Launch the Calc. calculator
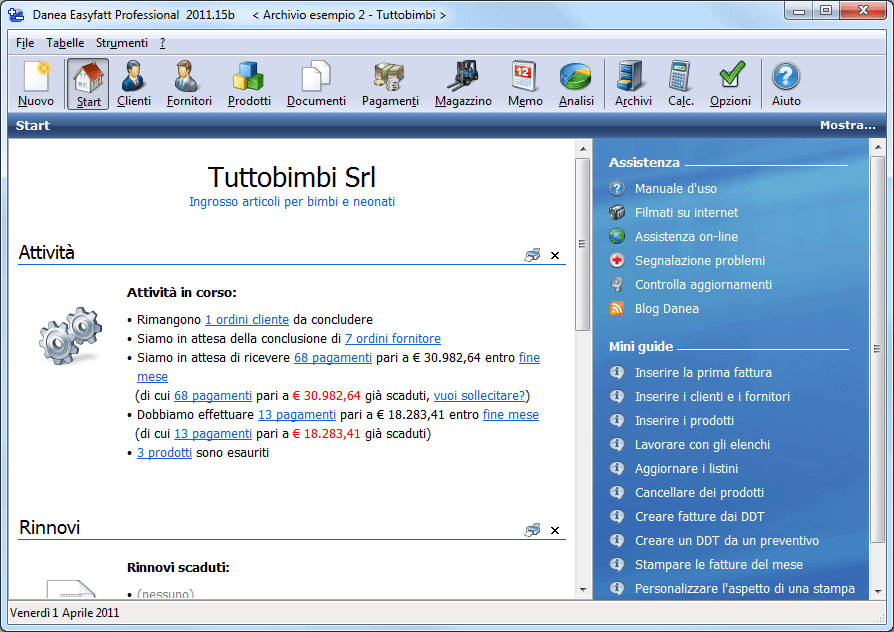Screen dimensions: 894x632 tap(681, 84)
